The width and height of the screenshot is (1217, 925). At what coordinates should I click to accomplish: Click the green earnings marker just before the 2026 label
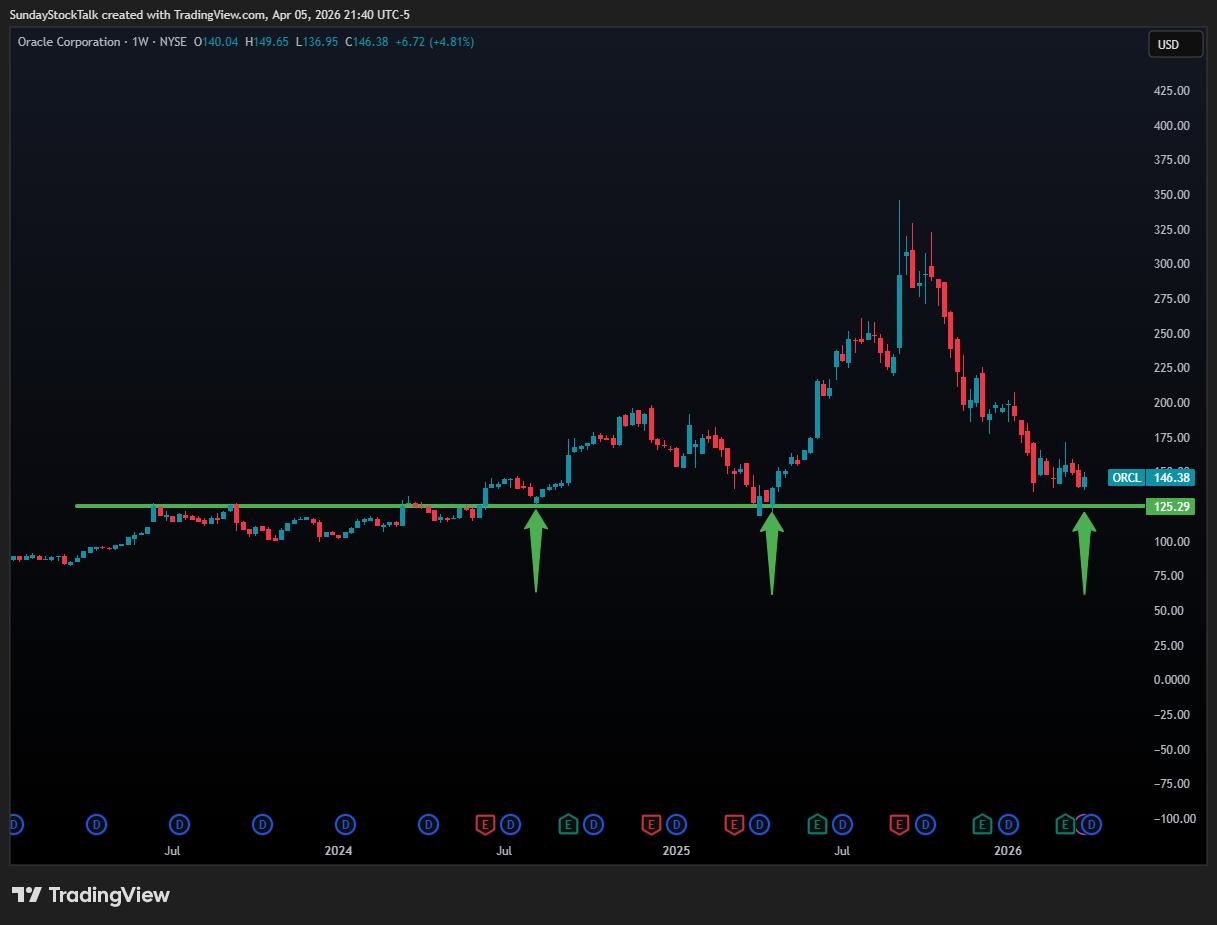click(983, 825)
